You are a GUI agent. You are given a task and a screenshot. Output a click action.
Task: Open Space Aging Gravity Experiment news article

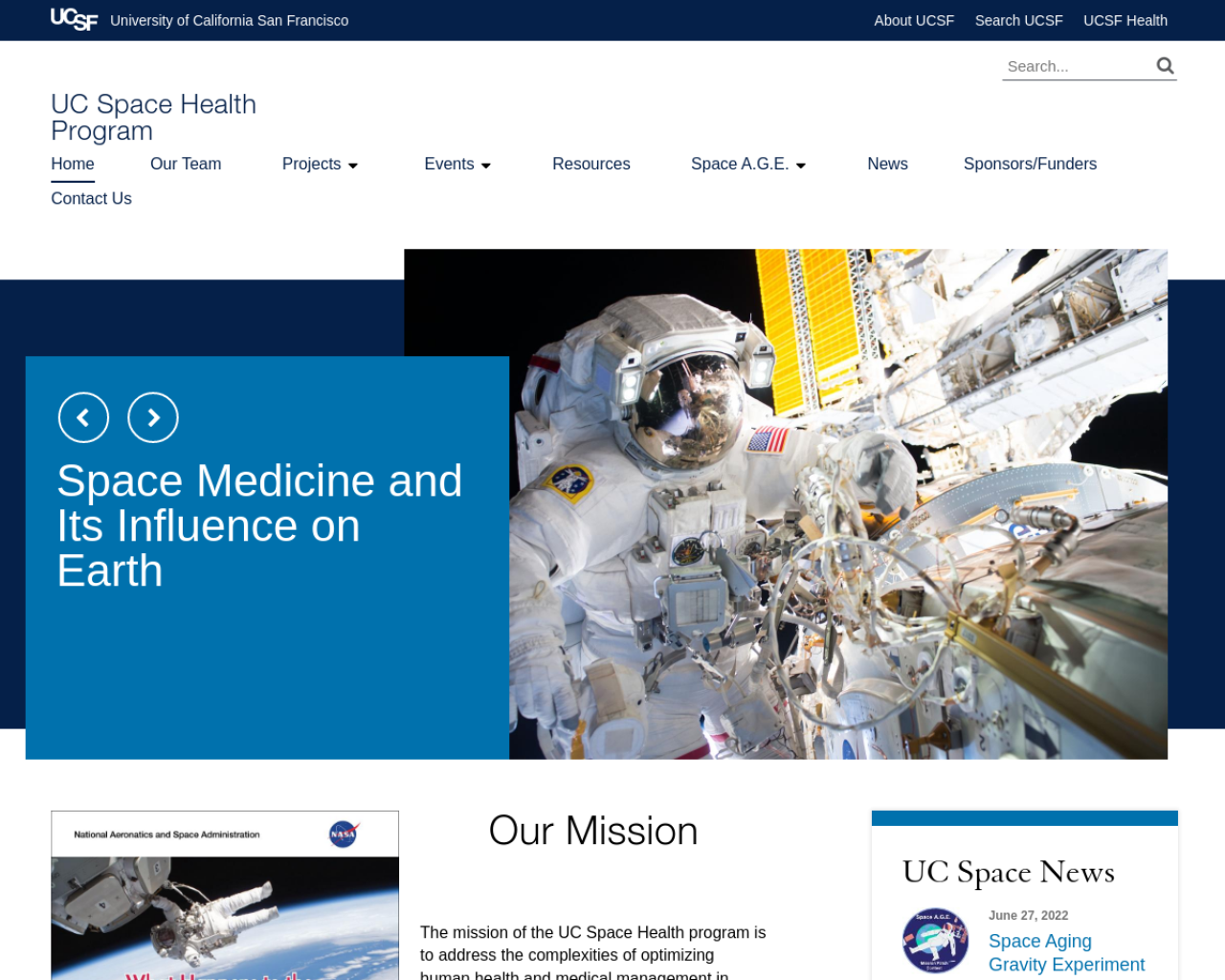point(1066,953)
